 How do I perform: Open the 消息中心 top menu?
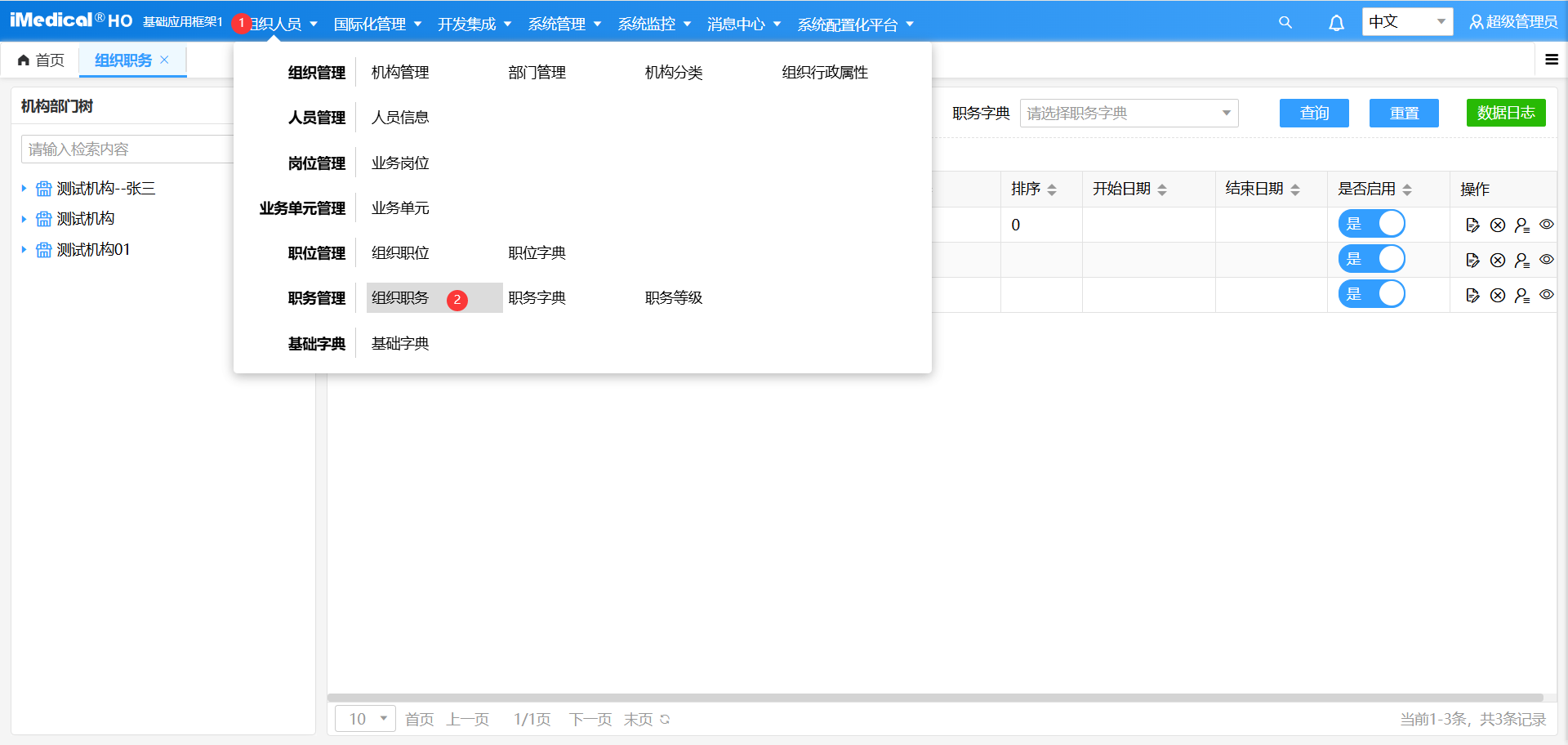tap(744, 24)
